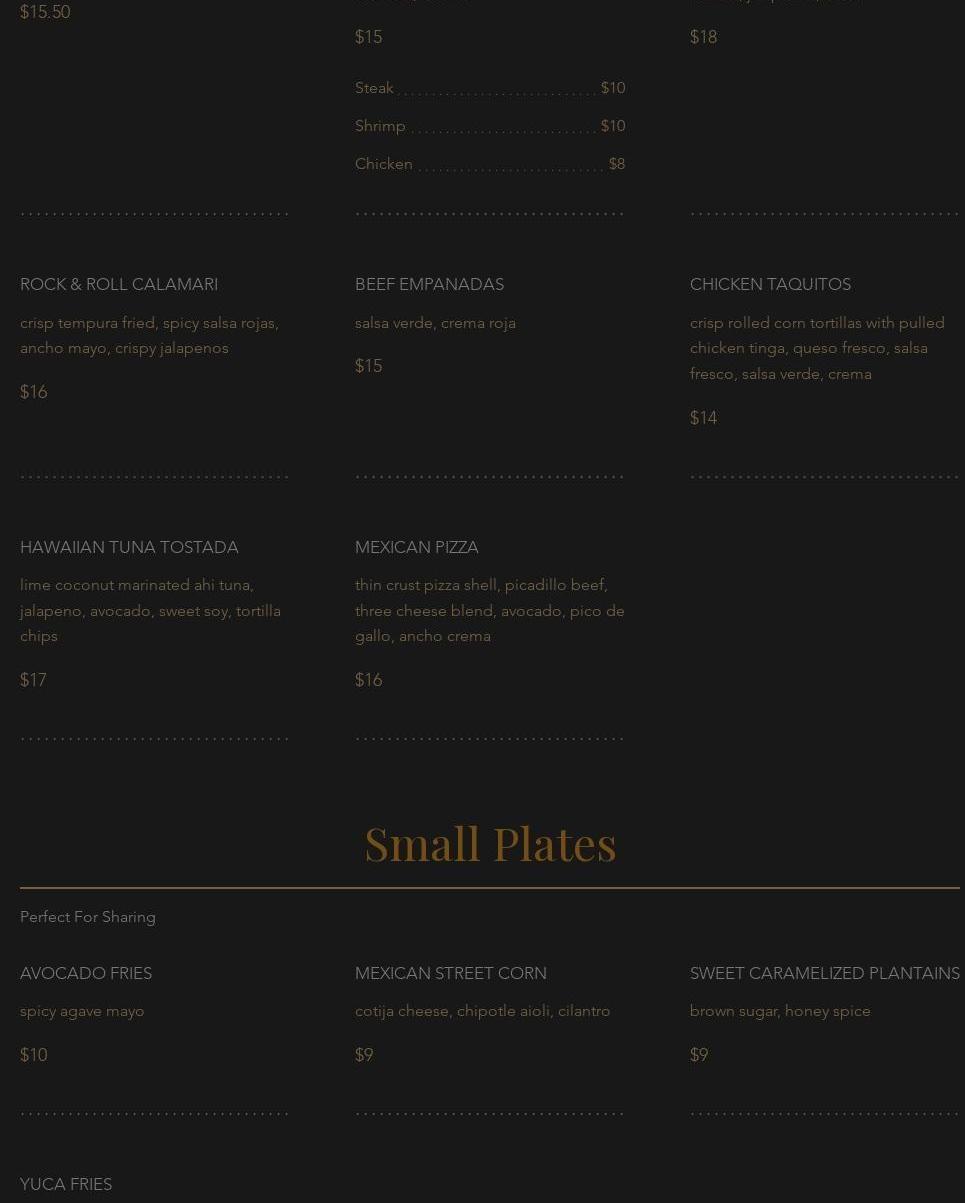Select the Perfect For Sharing subtitle

coord(88,917)
